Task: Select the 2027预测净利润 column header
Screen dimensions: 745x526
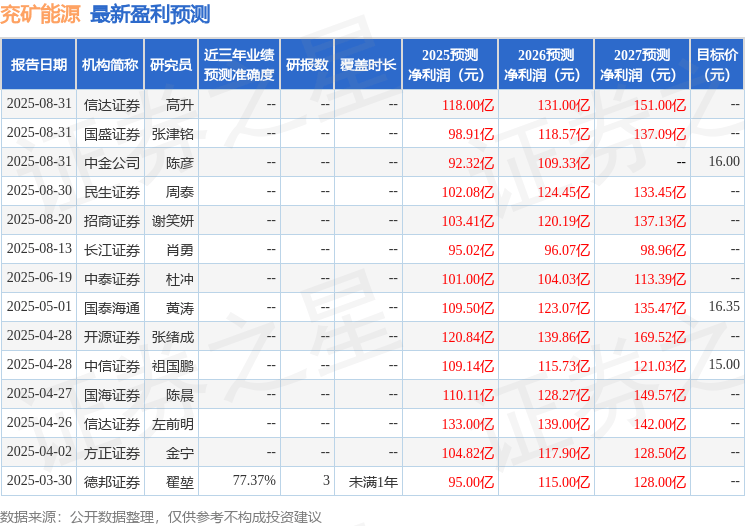Action: pos(642,65)
